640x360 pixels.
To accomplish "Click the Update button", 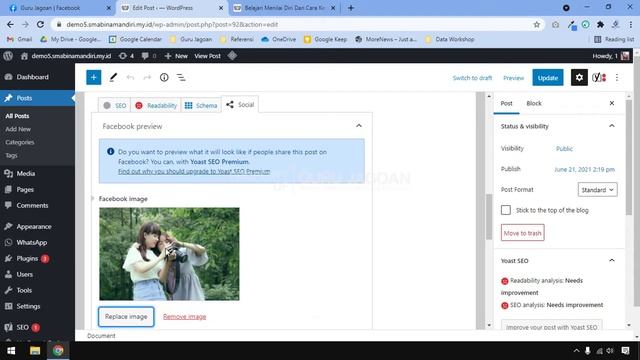I will [548, 78].
